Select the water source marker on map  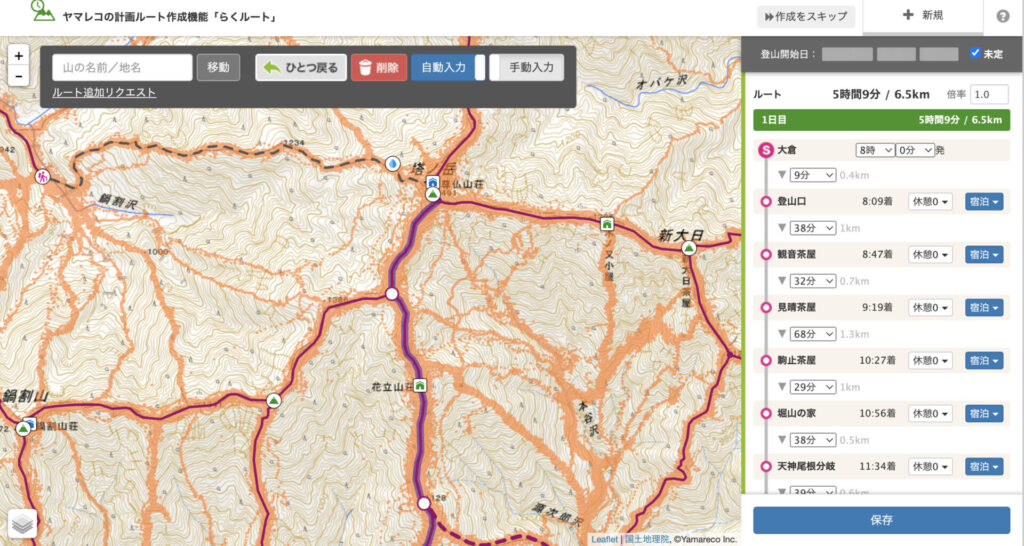pos(392,163)
